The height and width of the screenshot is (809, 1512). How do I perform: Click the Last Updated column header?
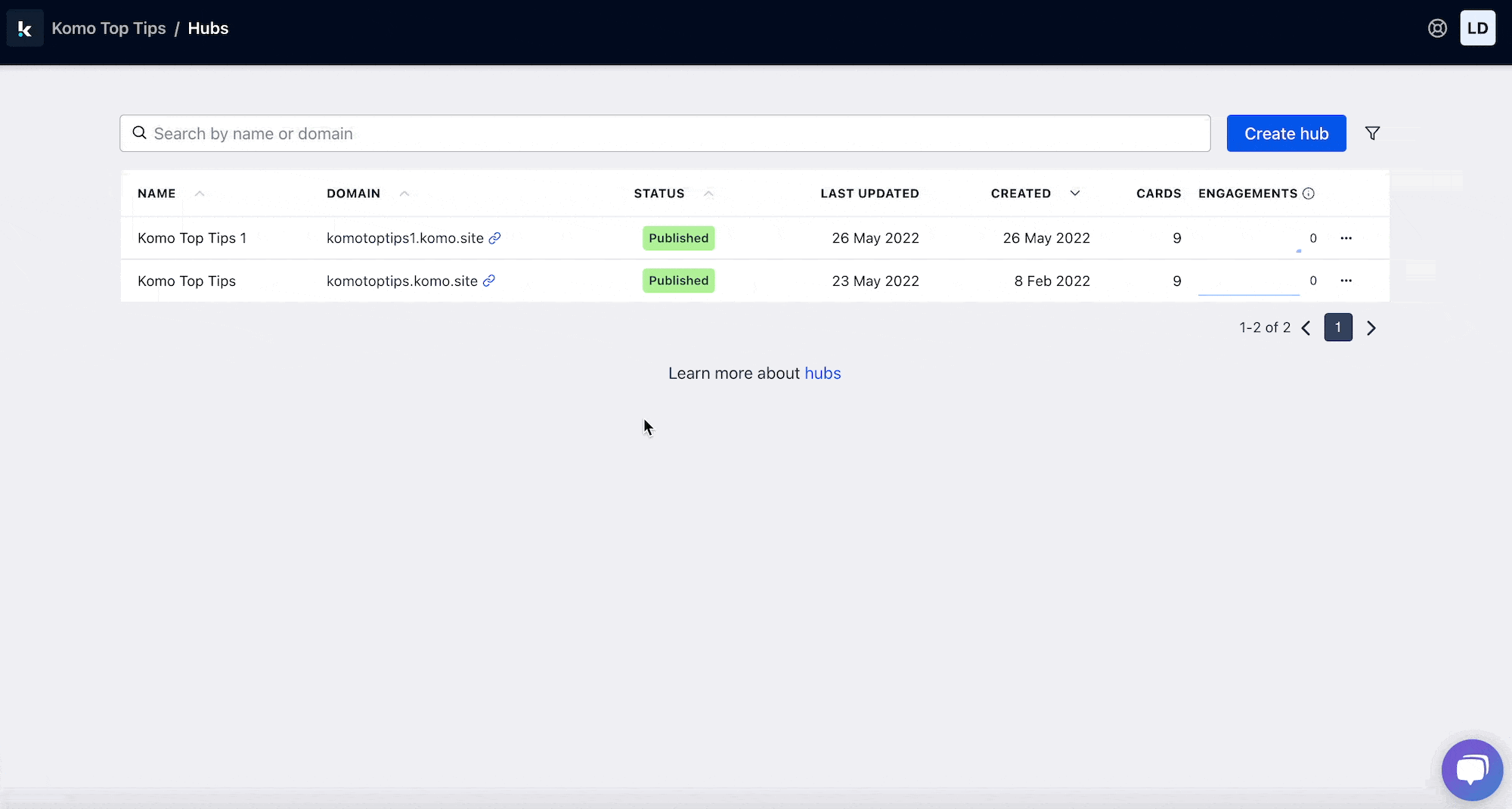870,194
